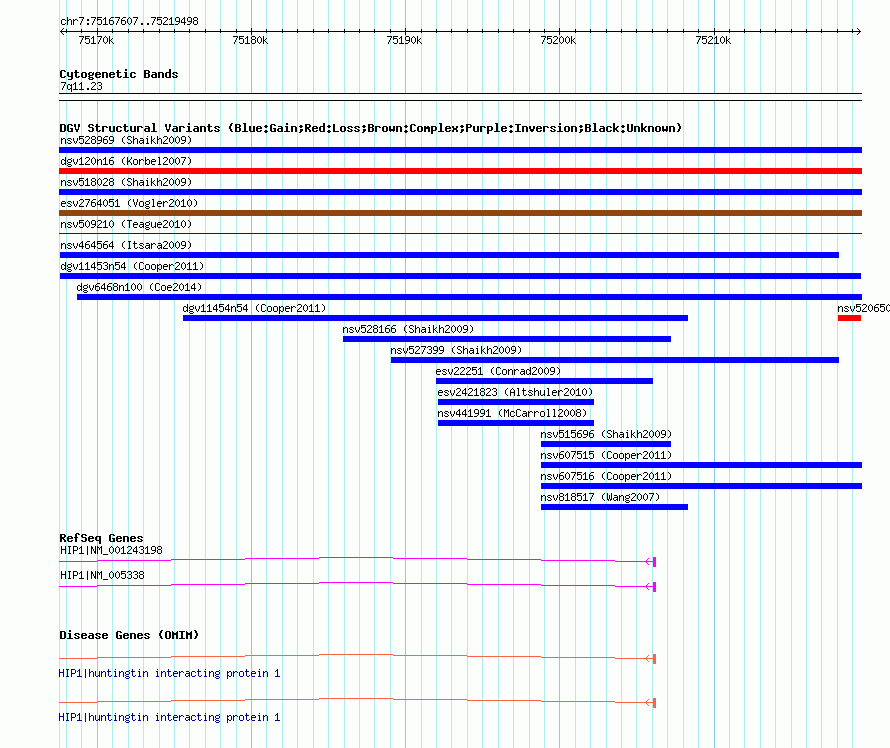Select the nsv818517 (Wang2007) variant label
890x748 pixels.
pyautogui.click(x=600, y=497)
